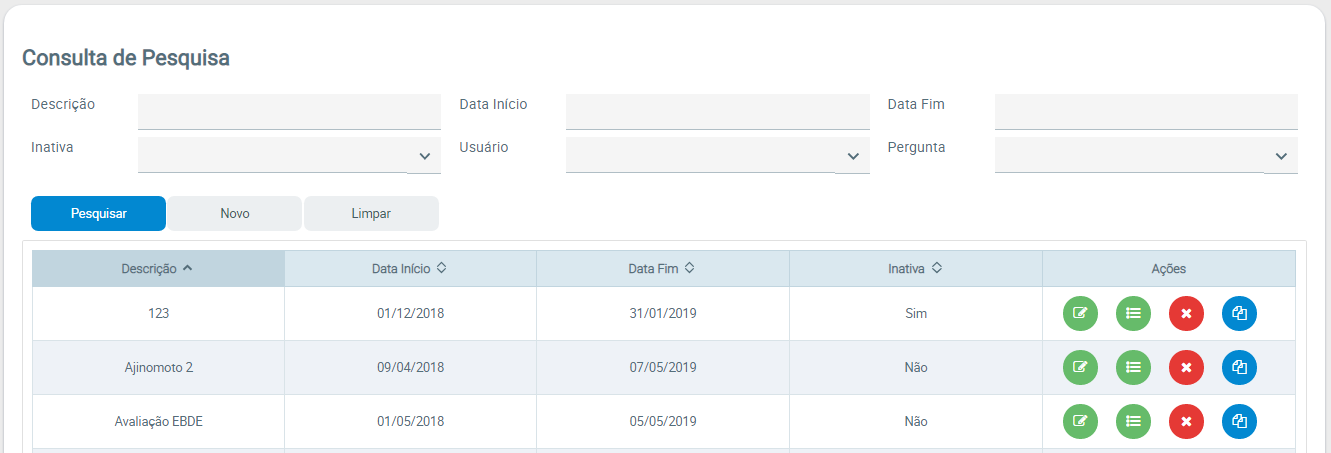1331x453 pixels.
Task: Sort by Data Fim column header
Action: [662, 269]
